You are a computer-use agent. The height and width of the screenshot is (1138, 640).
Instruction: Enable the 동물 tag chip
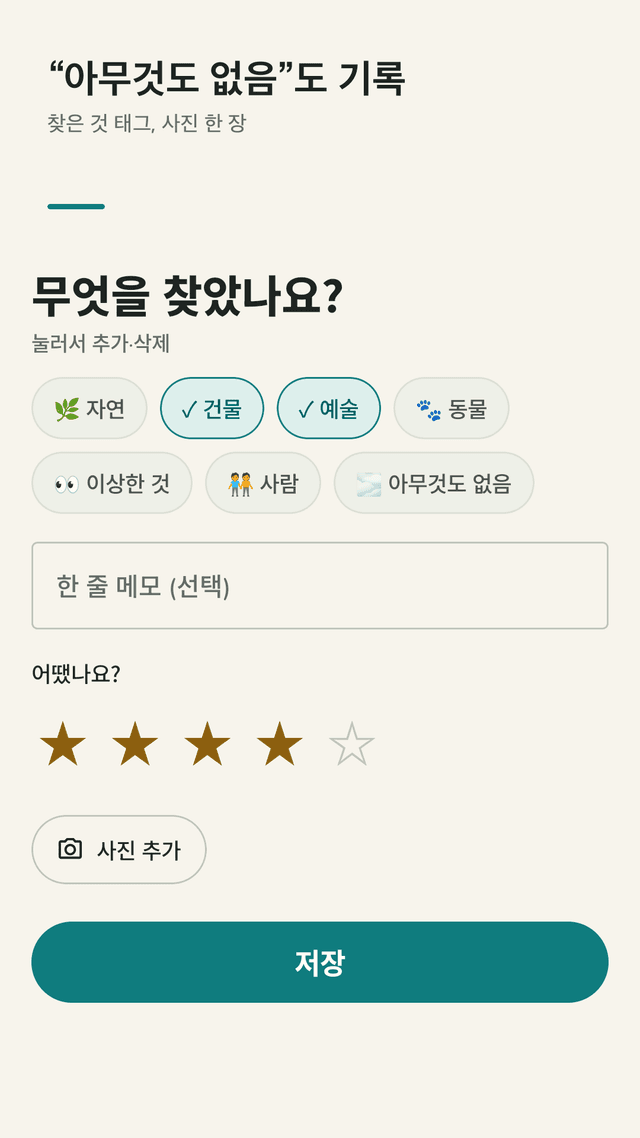coord(451,408)
